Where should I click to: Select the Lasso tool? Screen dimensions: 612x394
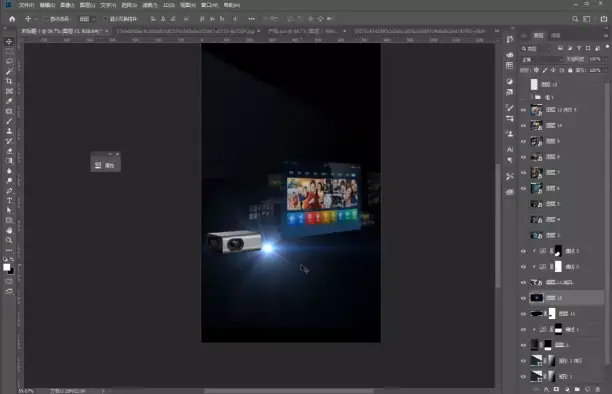(9, 61)
